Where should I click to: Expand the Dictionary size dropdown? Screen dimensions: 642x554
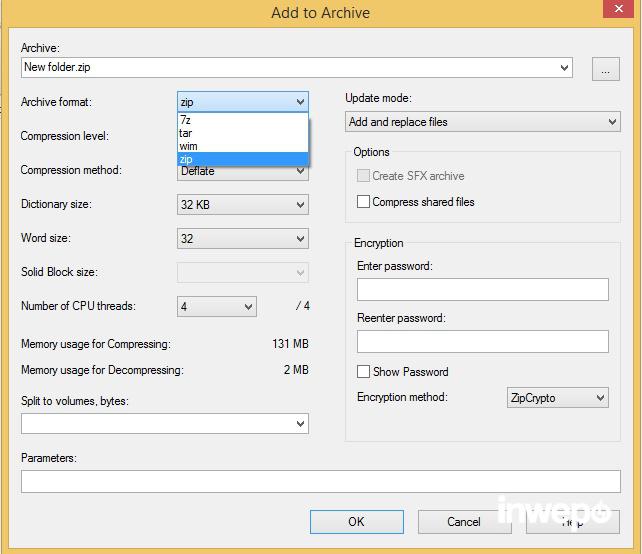click(x=243, y=205)
